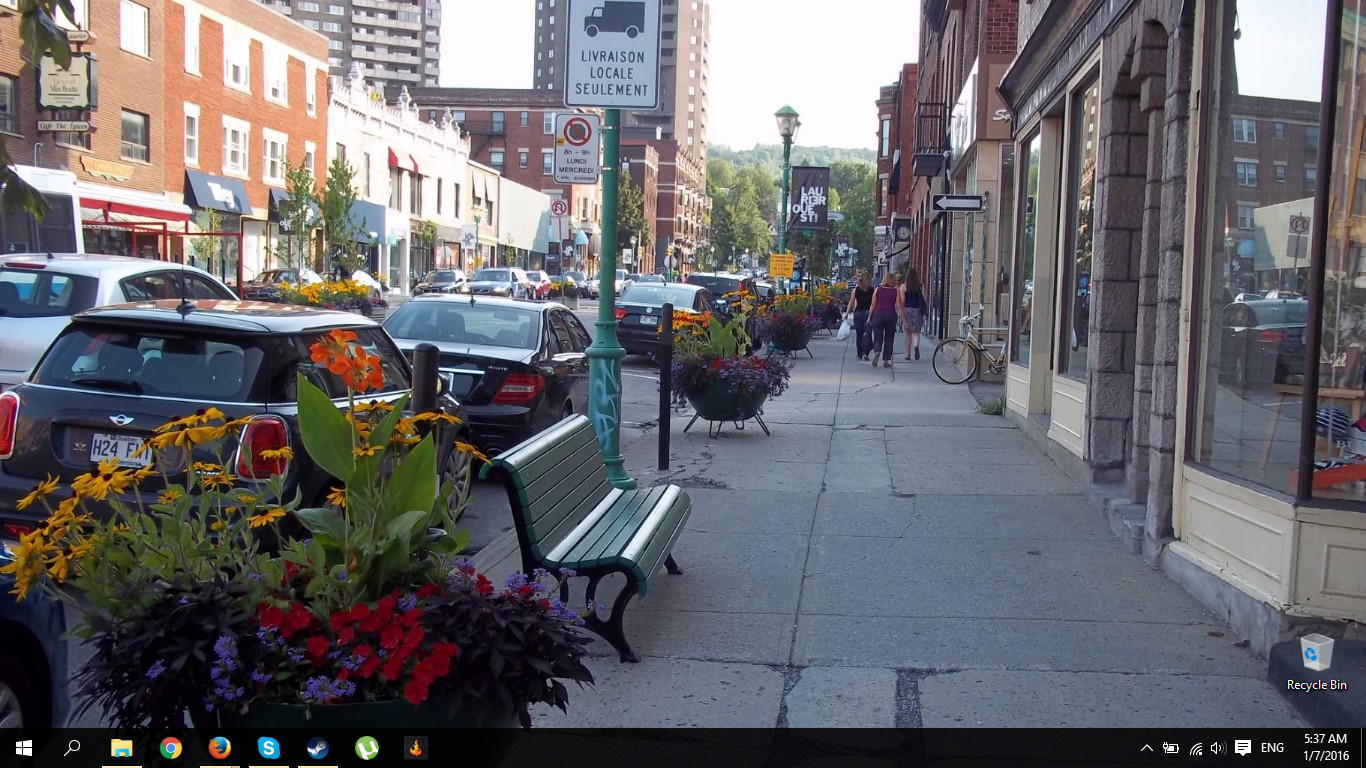Image resolution: width=1366 pixels, height=768 pixels.
Task: Open the clock showing 5:37 AM
Action: 1324,748
